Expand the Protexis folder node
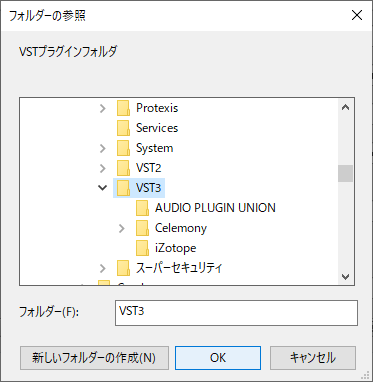This screenshot has height=382, width=373. pyautogui.click(x=103, y=108)
